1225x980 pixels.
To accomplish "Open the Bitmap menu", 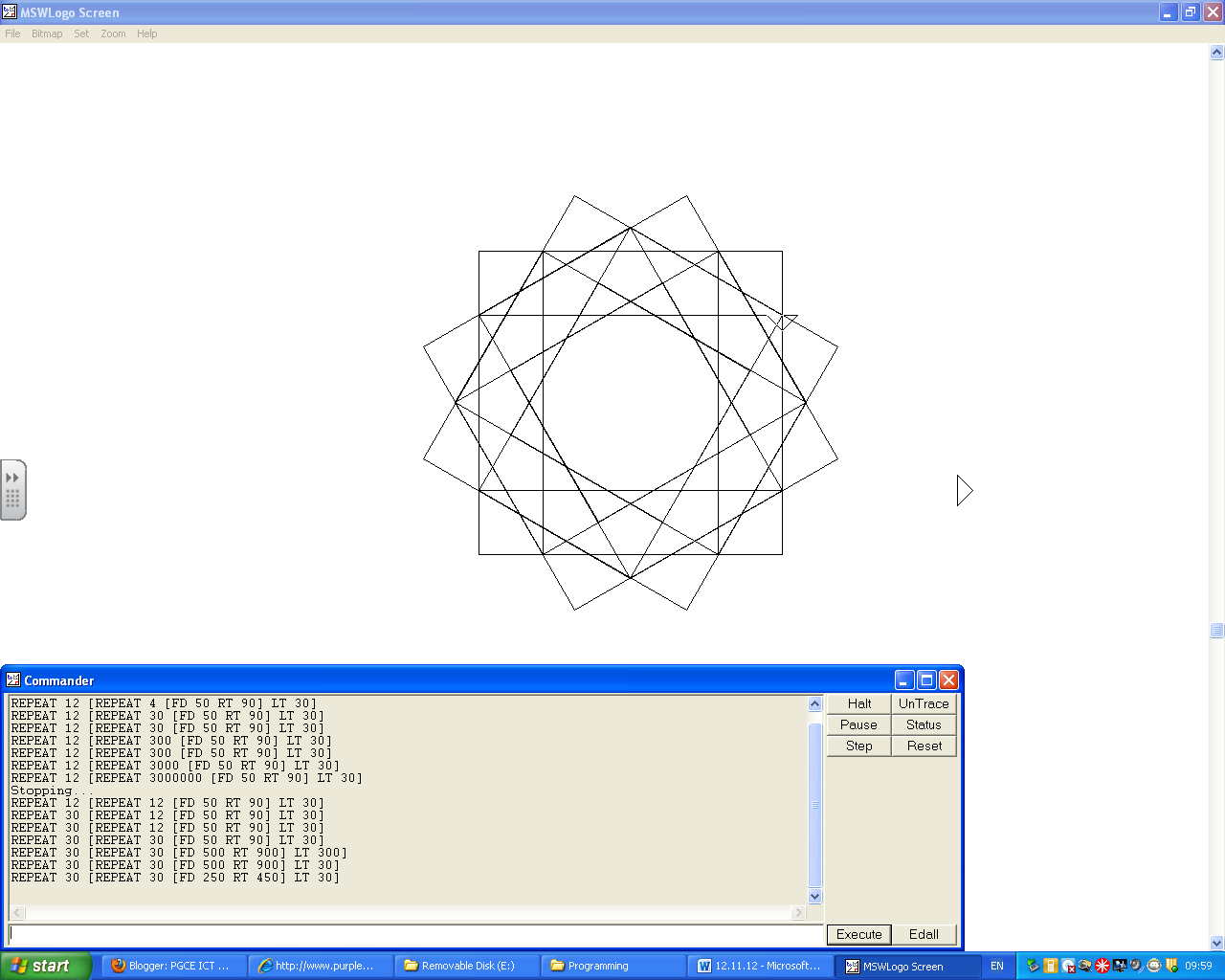I will point(46,33).
